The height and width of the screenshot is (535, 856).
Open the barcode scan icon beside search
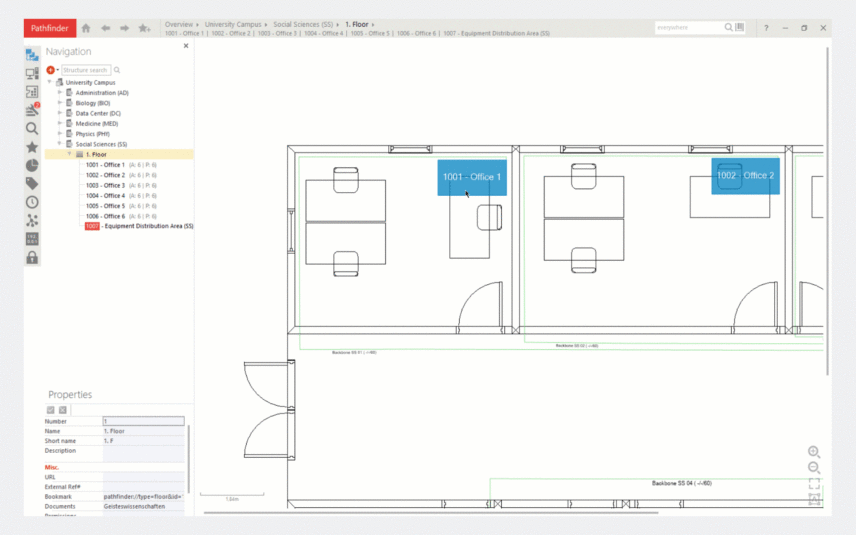click(x=740, y=27)
